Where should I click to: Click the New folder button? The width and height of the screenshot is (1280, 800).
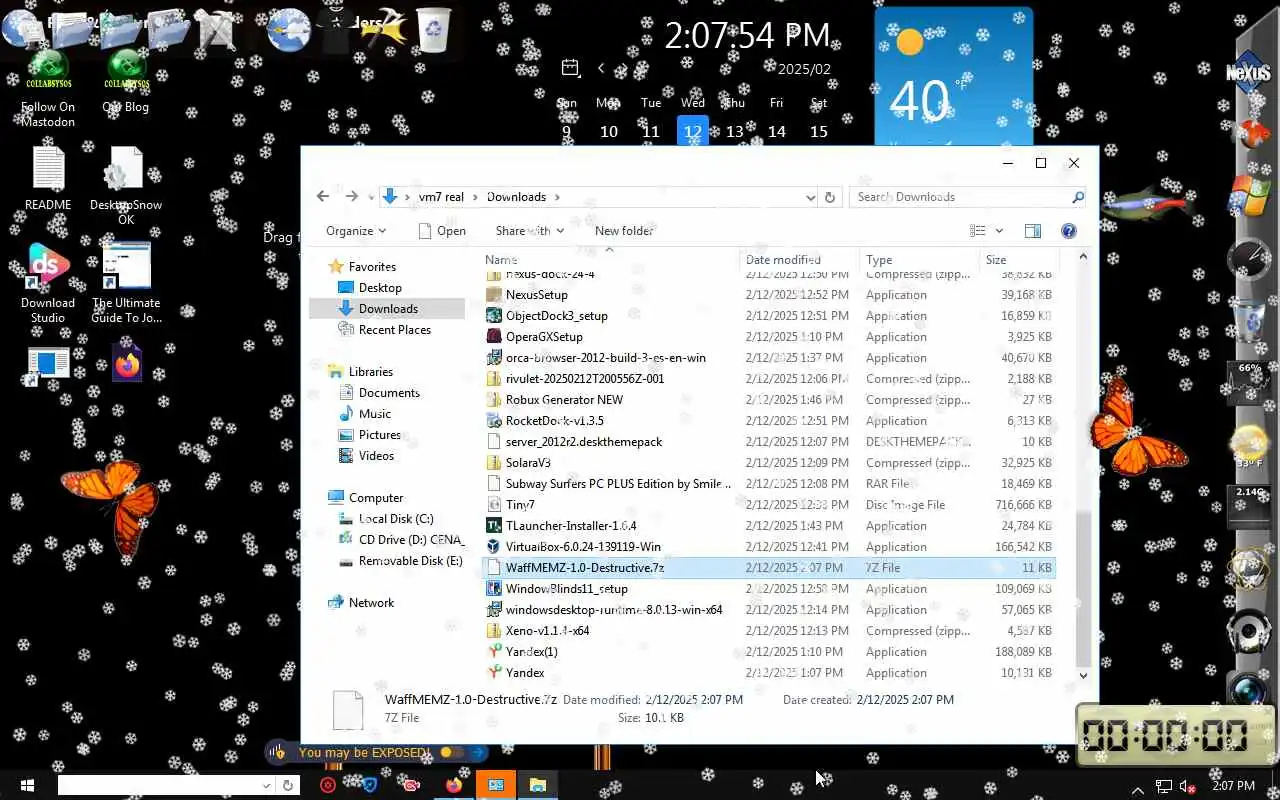point(624,231)
